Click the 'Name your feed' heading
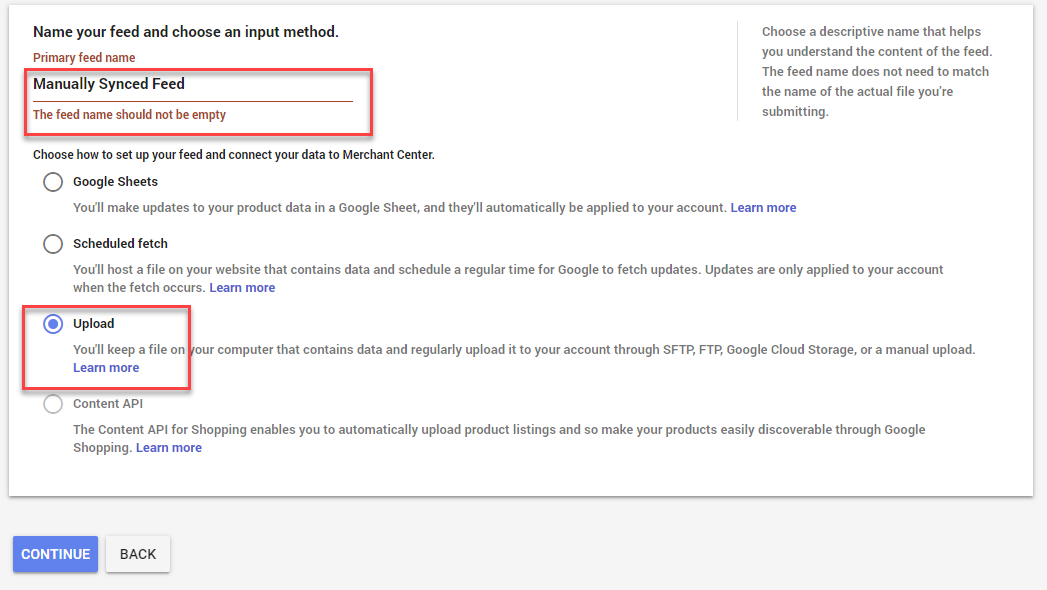This screenshot has height=590, width=1047. pos(186,32)
